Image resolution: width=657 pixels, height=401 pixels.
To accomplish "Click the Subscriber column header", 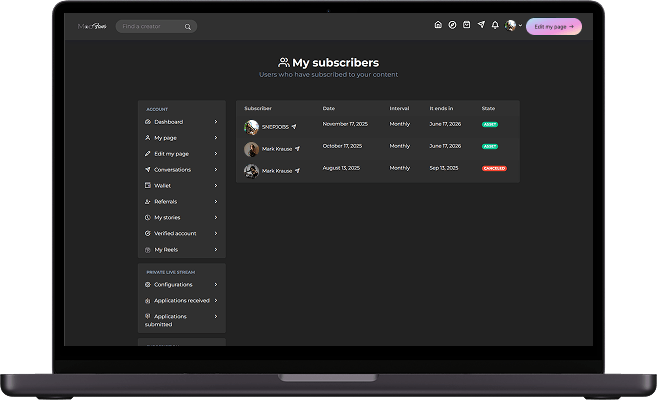I will click(258, 108).
